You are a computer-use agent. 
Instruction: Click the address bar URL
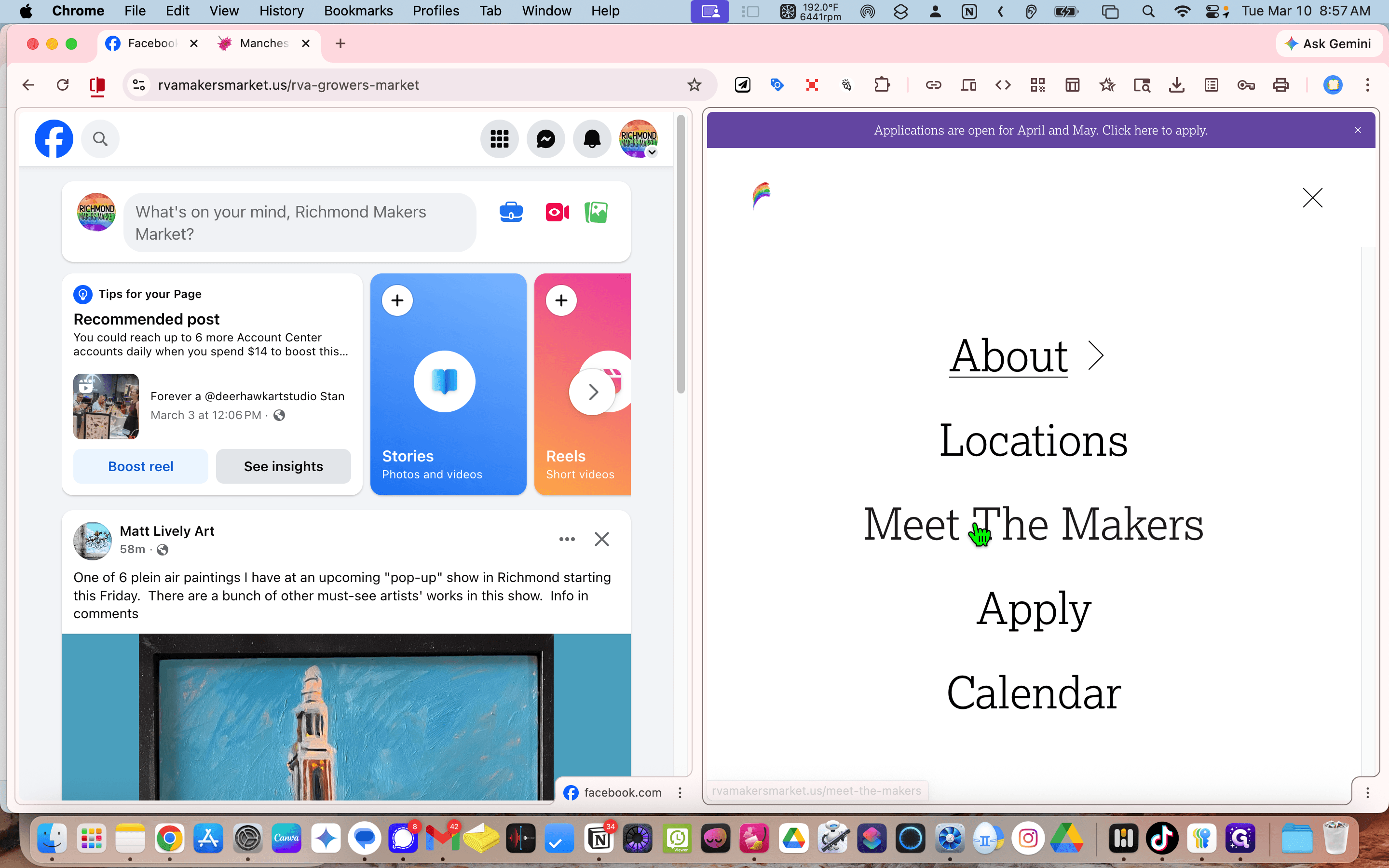point(288,85)
